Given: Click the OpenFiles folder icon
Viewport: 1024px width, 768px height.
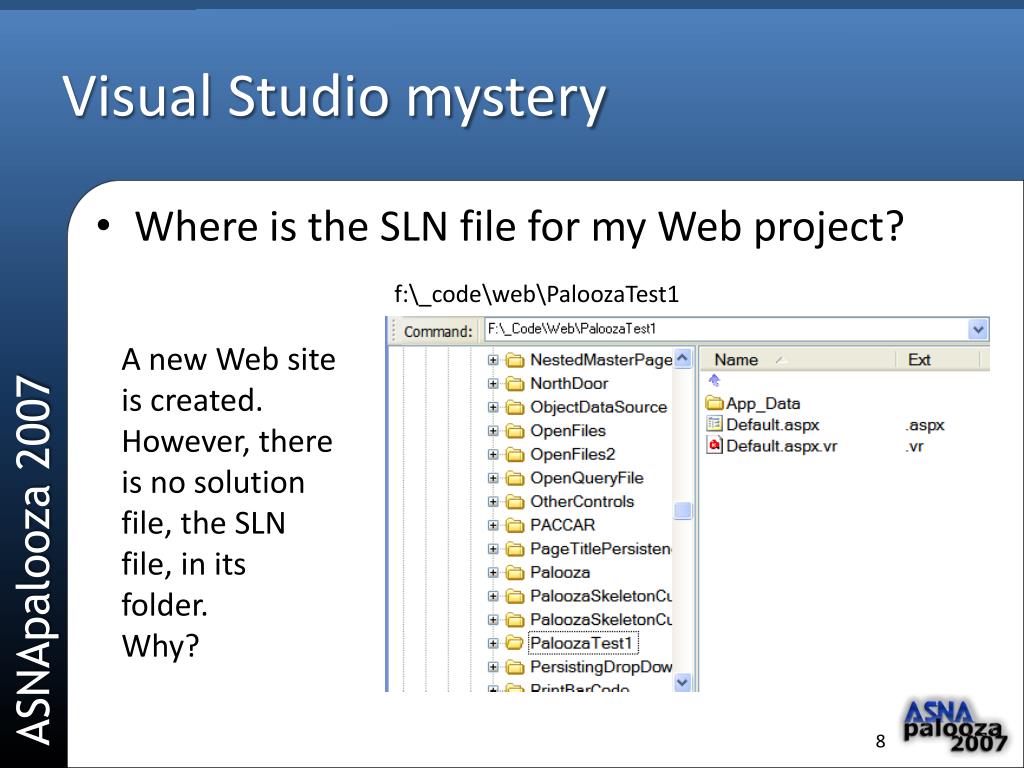Looking at the screenshot, I should 515,431.
